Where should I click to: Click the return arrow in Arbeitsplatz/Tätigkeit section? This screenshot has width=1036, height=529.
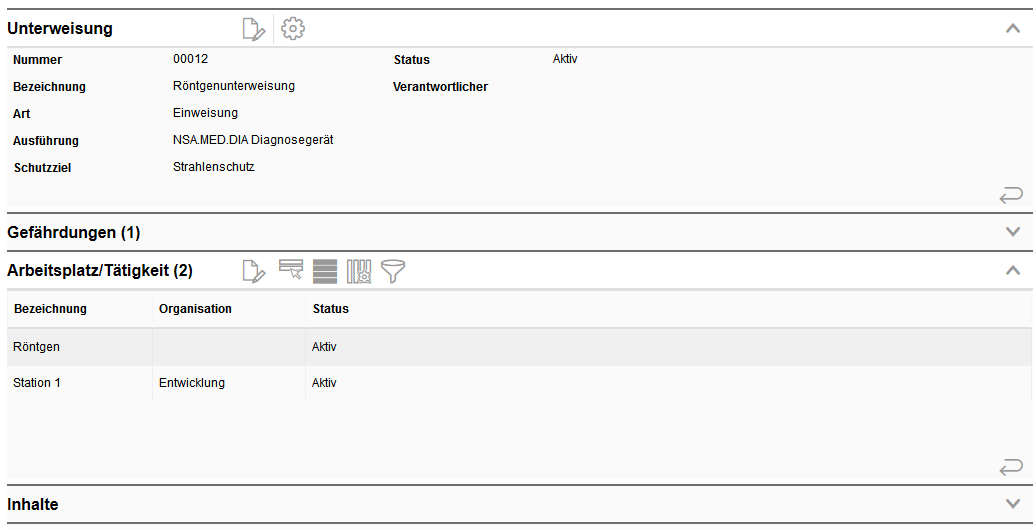click(1011, 468)
